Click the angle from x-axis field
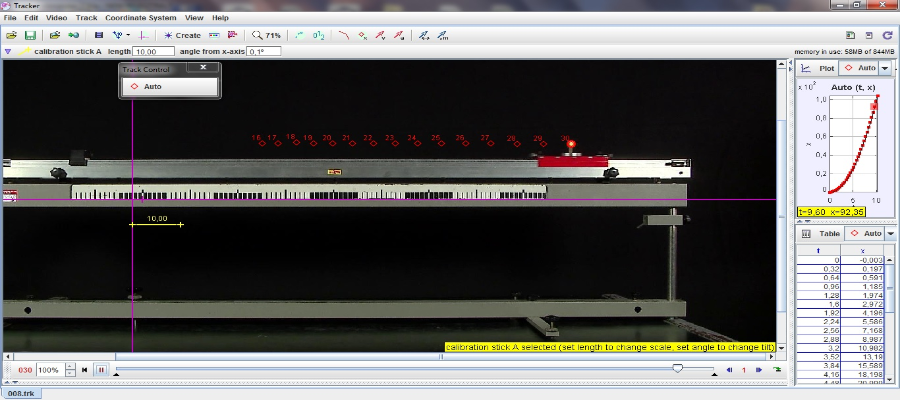The image size is (900, 400). [264, 52]
